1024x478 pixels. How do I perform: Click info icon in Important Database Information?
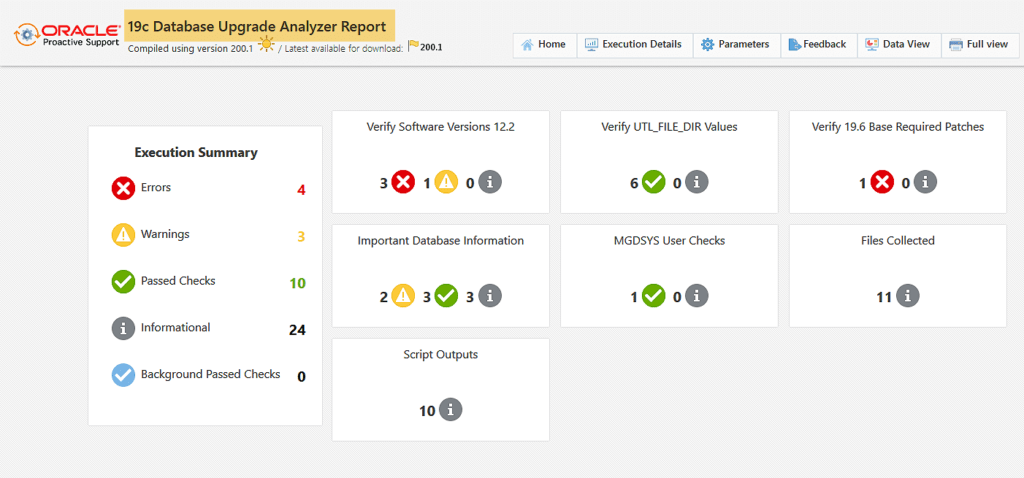[x=490, y=296]
